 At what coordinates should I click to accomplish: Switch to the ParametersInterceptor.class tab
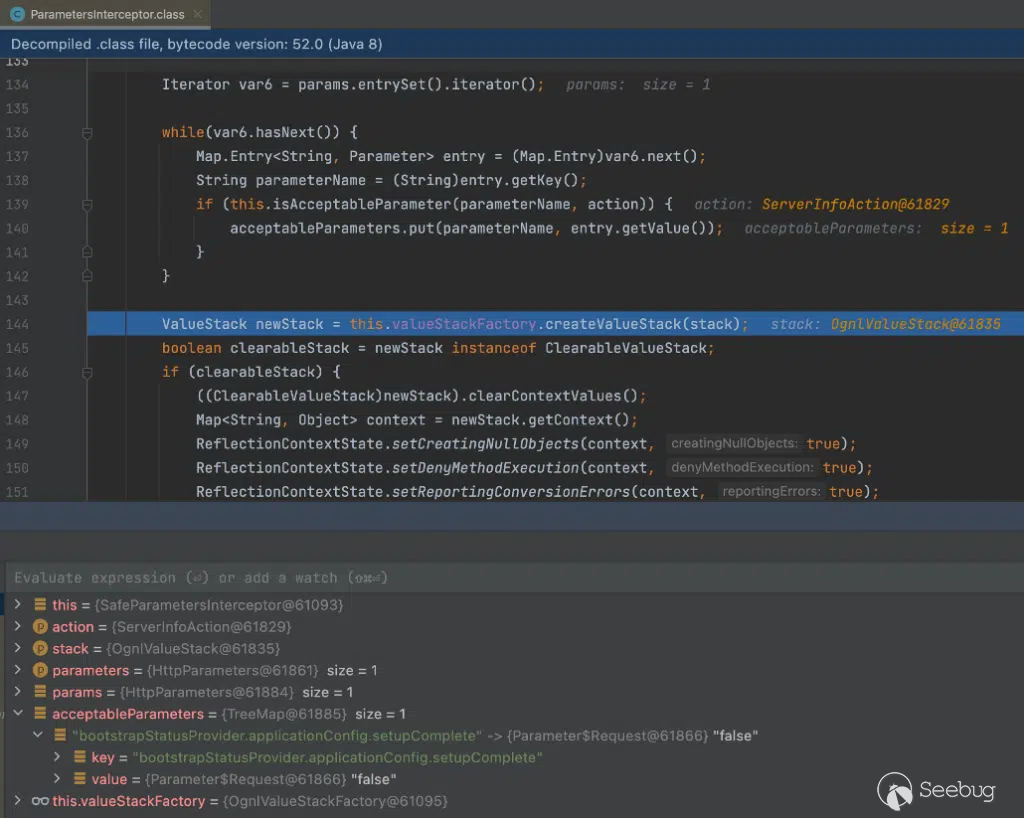[107, 14]
